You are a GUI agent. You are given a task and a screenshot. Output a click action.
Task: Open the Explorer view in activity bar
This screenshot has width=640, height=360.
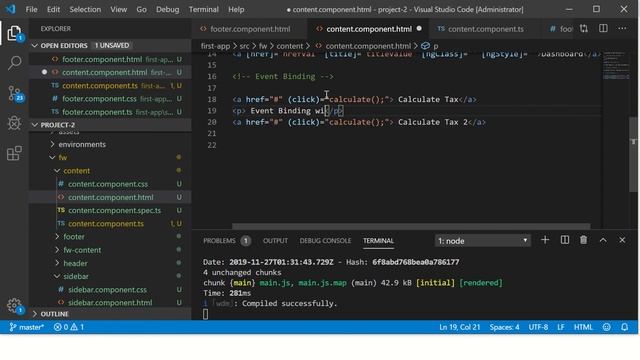tap(14, 33)
